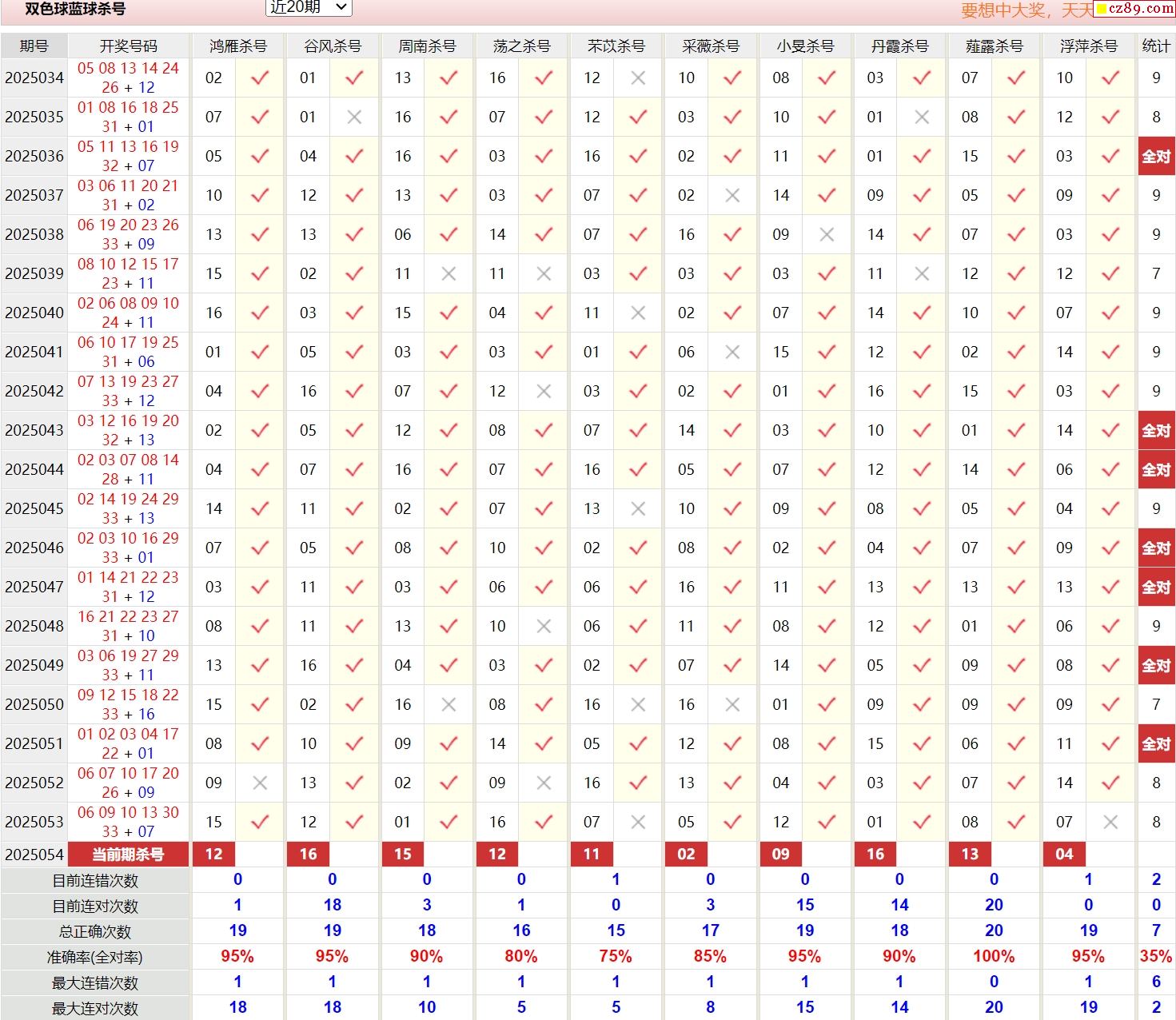Click the 目前连对次数 row label
The height and width of the screenshot is (1020, 1176).
coord(95,906)
